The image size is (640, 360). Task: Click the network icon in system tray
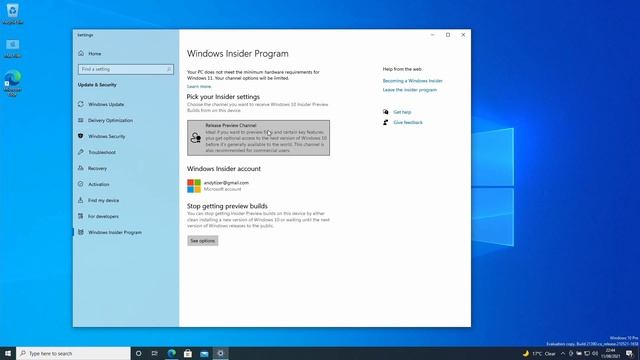(587, 353)
